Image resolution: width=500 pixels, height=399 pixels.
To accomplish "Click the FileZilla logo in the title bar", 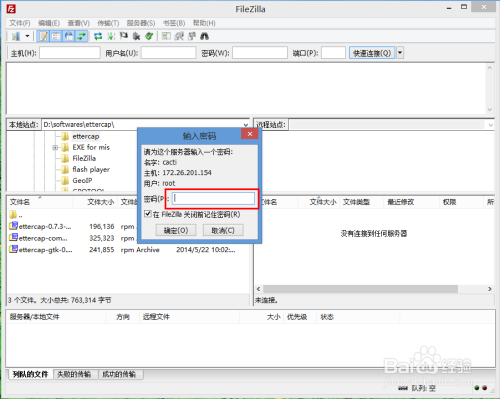I will coord(11,9).
